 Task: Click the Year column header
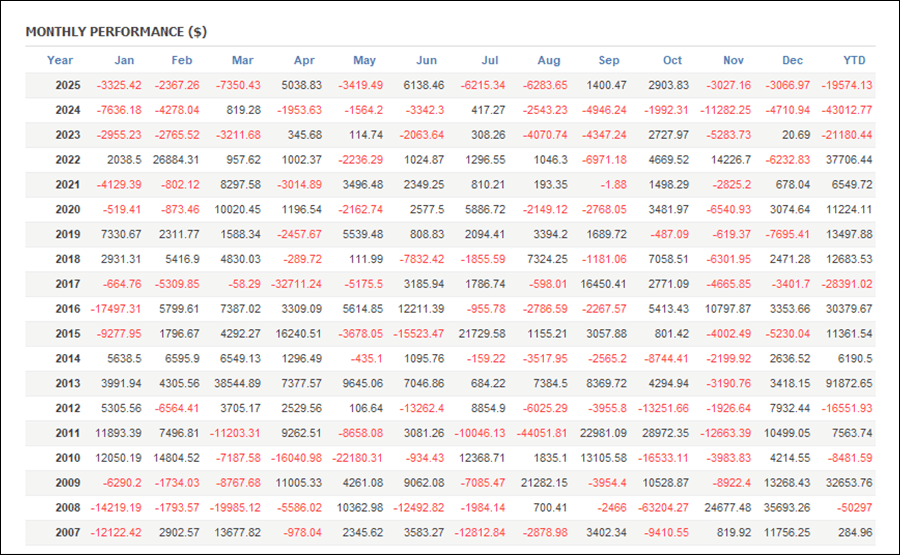pyautogui.click(x=60, y=60)
